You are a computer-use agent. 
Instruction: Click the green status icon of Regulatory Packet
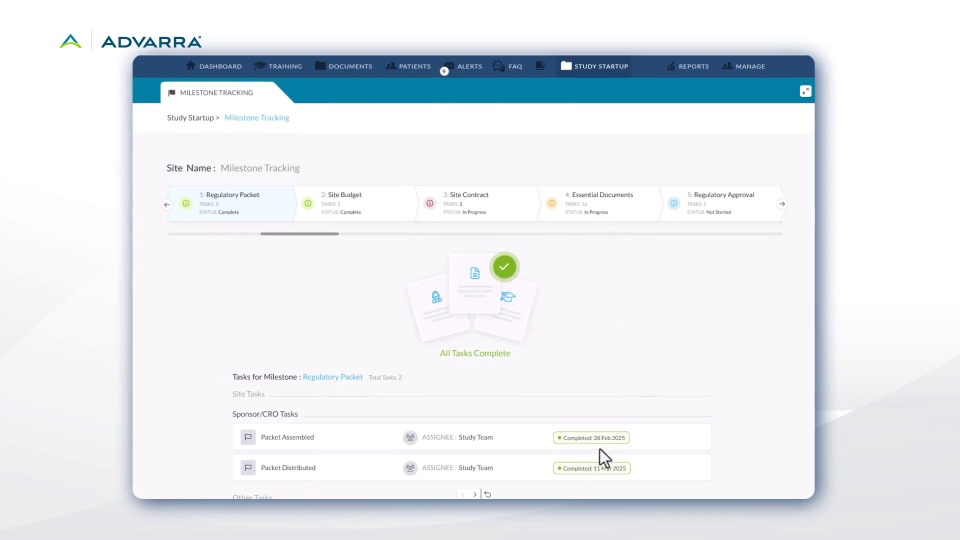pos(186,203)
